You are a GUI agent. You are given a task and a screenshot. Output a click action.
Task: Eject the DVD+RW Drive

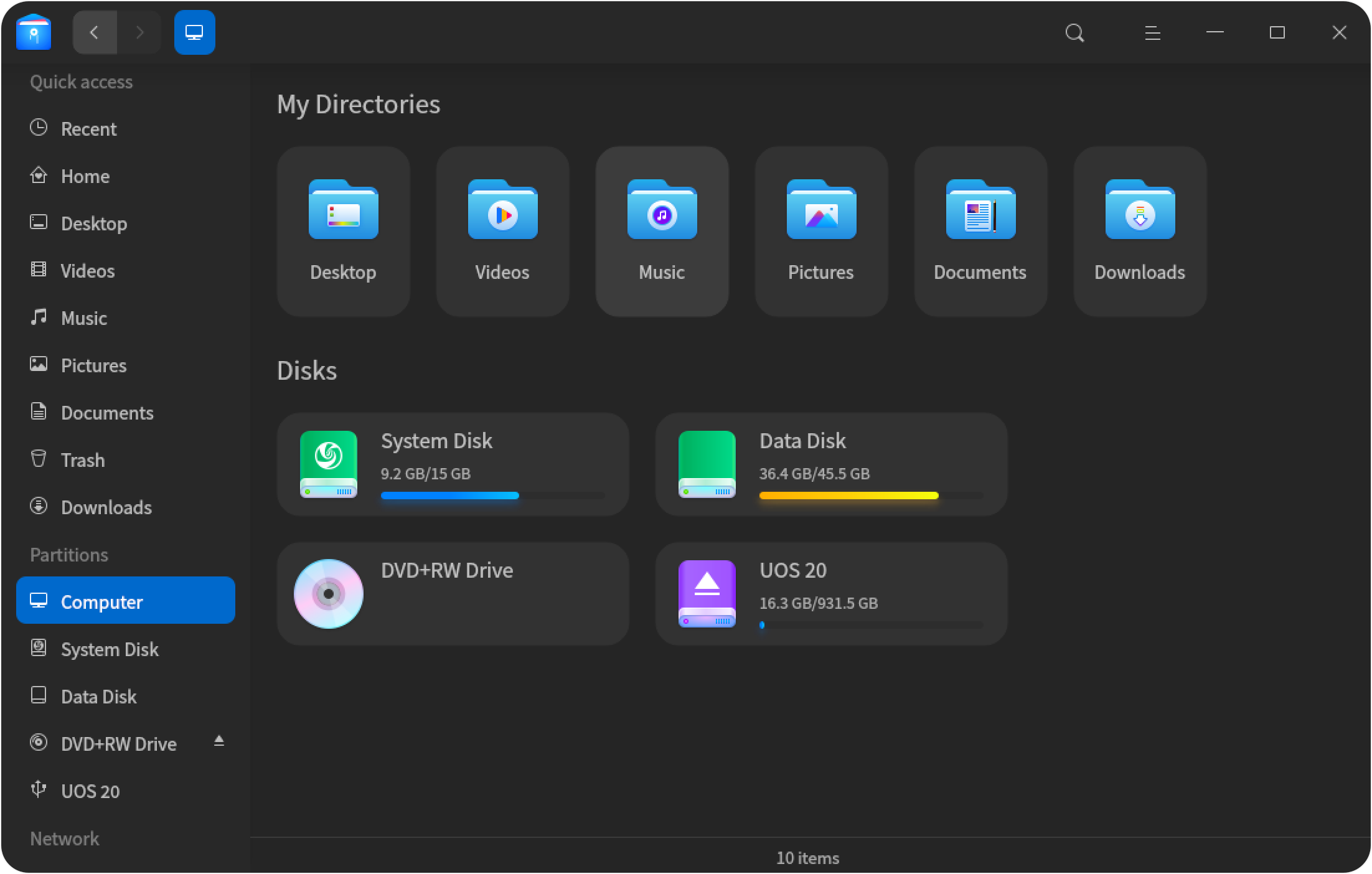click(219, 742)
